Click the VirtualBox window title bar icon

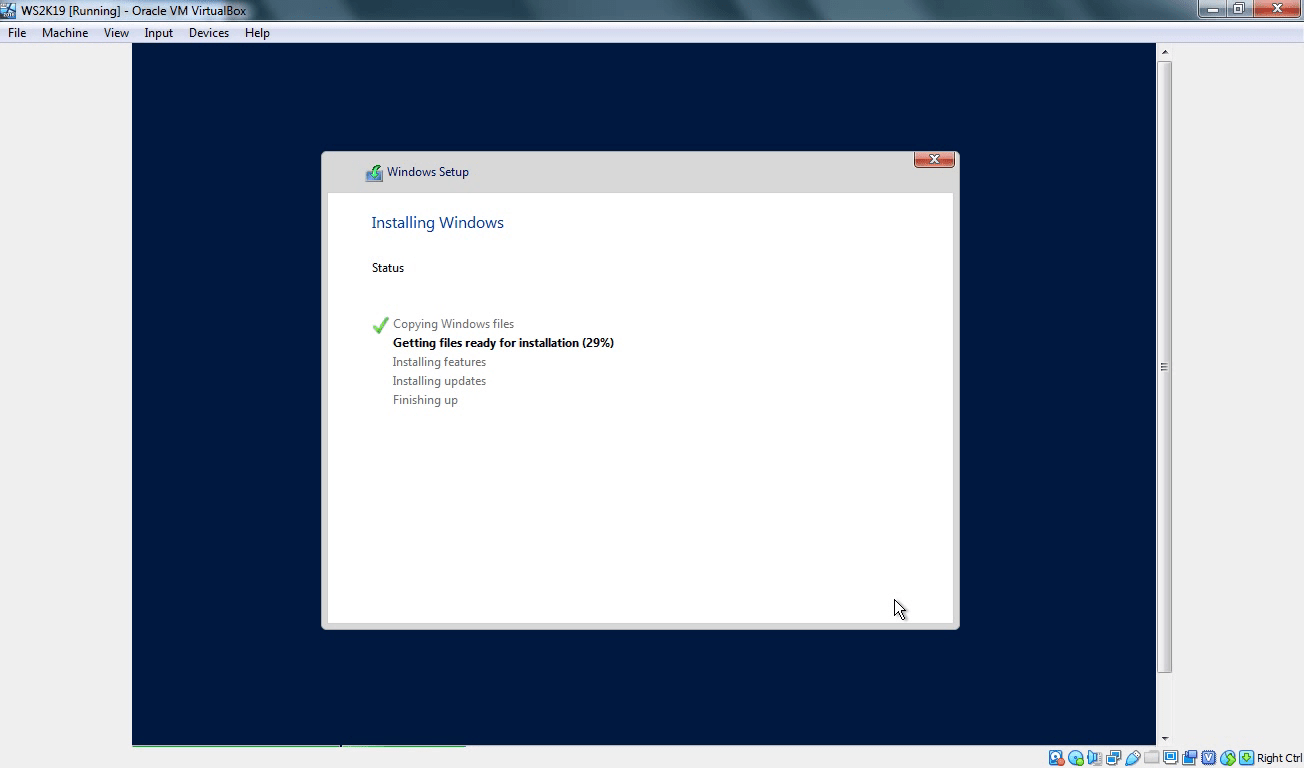coord(10,10)
